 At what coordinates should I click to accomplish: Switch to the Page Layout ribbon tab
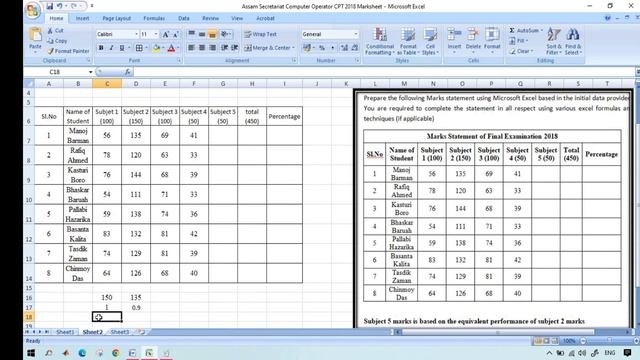click(117, 18)
